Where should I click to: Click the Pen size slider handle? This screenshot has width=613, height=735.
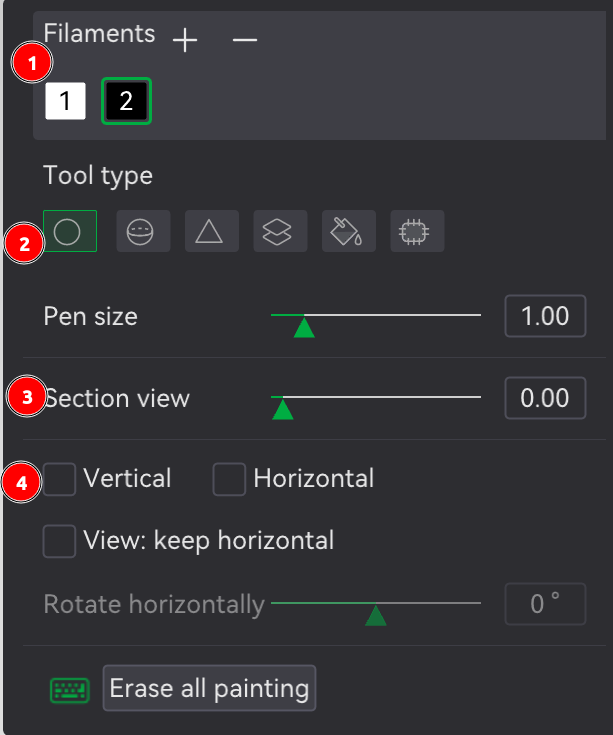[x=304, y=328]
